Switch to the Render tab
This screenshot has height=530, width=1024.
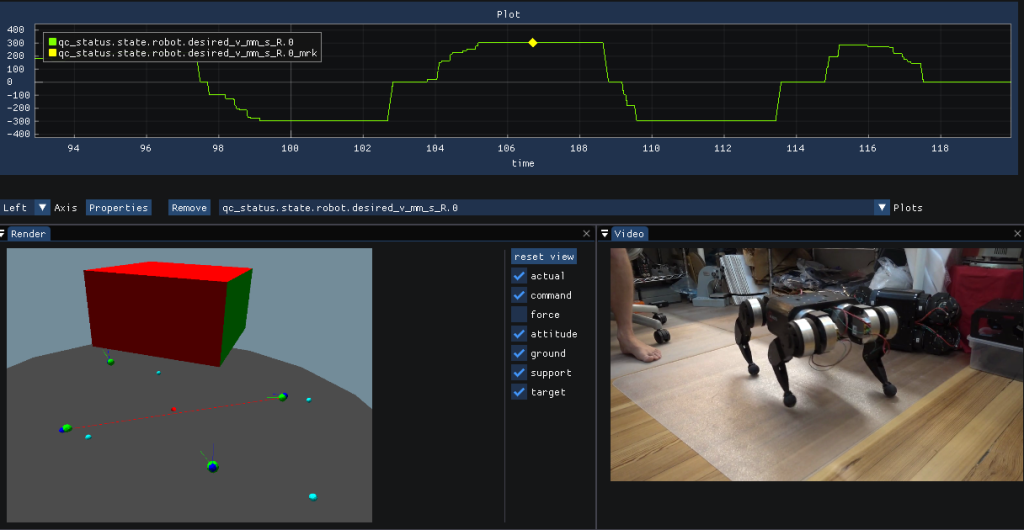pyautogui.click(x=29, y=234)
